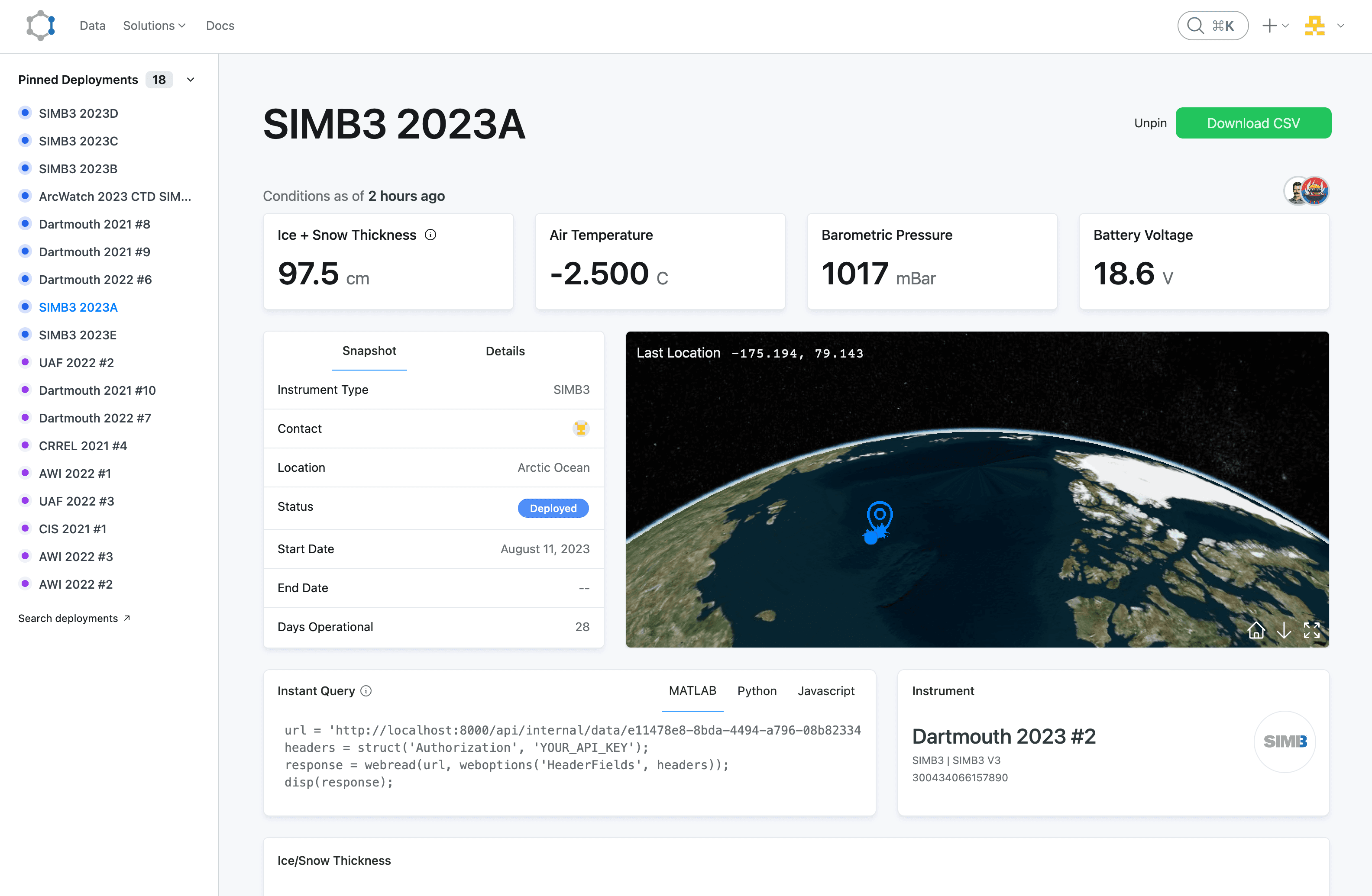Switch to the Snapshot tab
This screenshot has height=896, width=1372.
click(x=369, y=350)
